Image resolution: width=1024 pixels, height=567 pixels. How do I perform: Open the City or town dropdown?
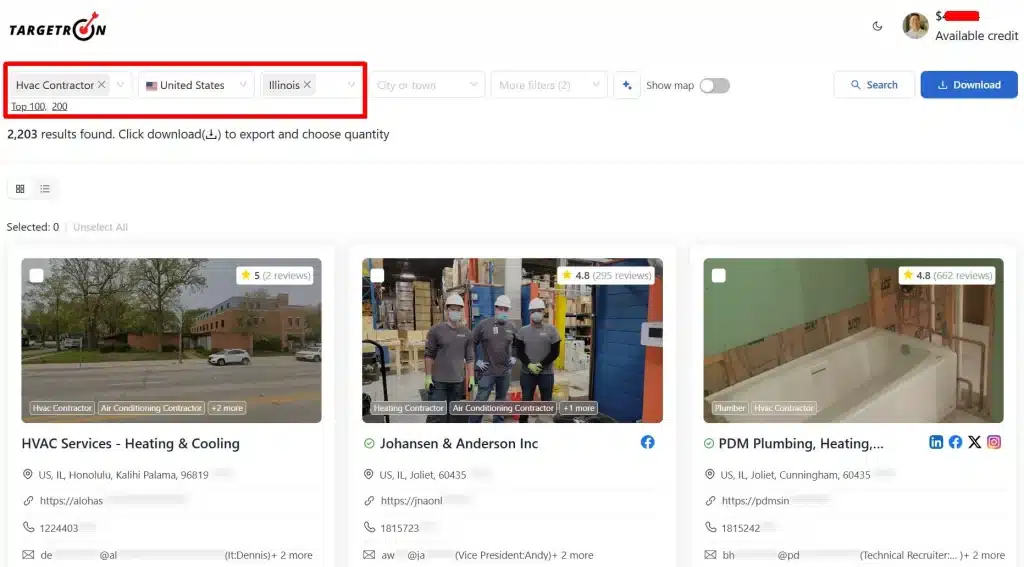pos(427,85)
